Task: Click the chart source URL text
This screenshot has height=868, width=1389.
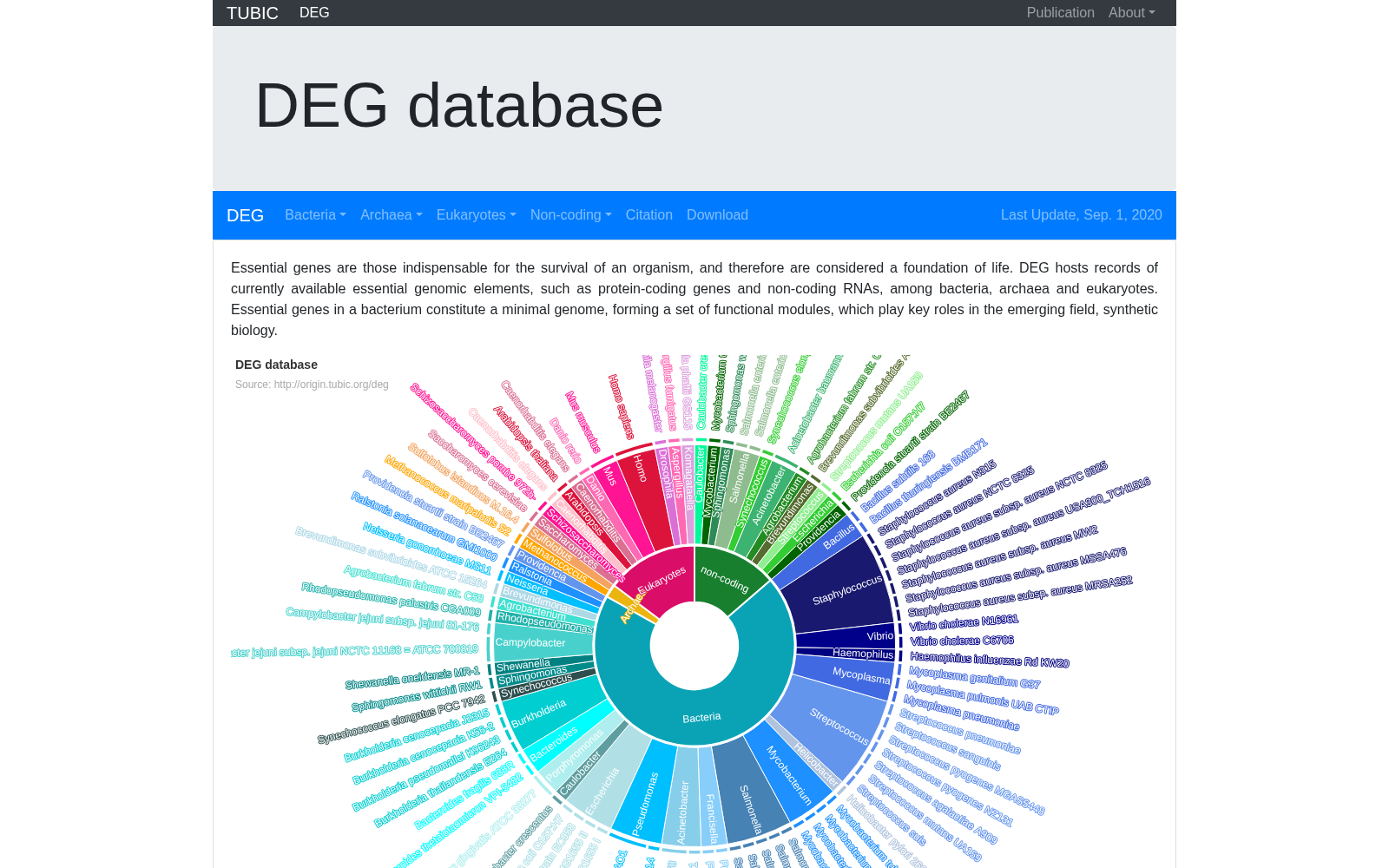Action: click(312, 385)
